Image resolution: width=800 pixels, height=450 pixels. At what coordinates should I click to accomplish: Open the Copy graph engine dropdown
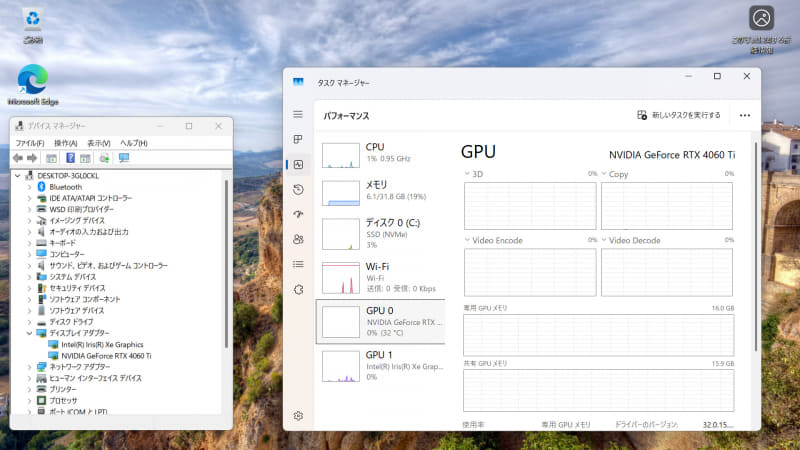pyautogui.click(x=604, y=174)
